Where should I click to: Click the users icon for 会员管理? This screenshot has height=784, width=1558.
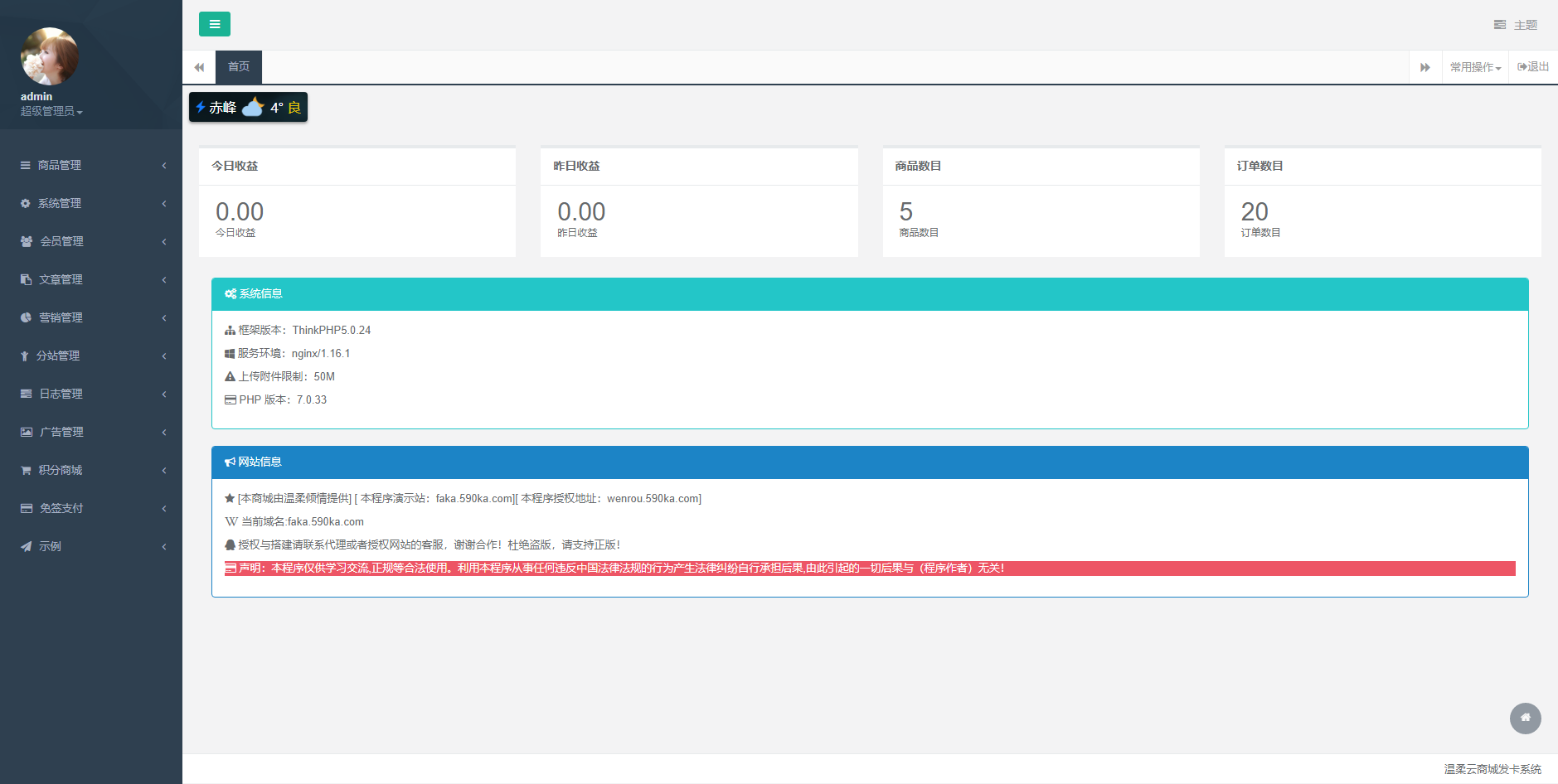tap(27, 241)
